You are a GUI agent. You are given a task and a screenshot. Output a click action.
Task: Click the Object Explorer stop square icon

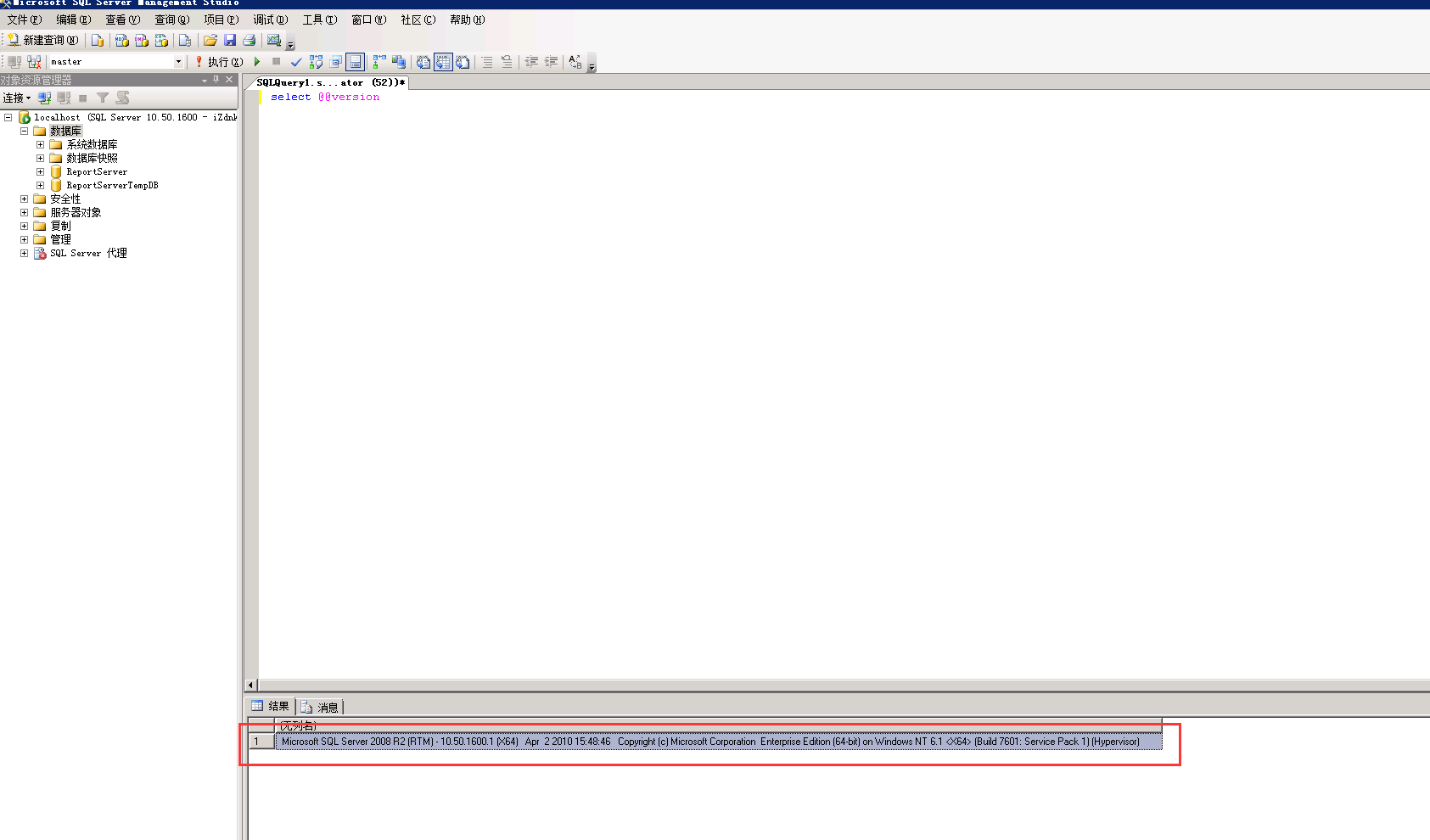[83, 98]
